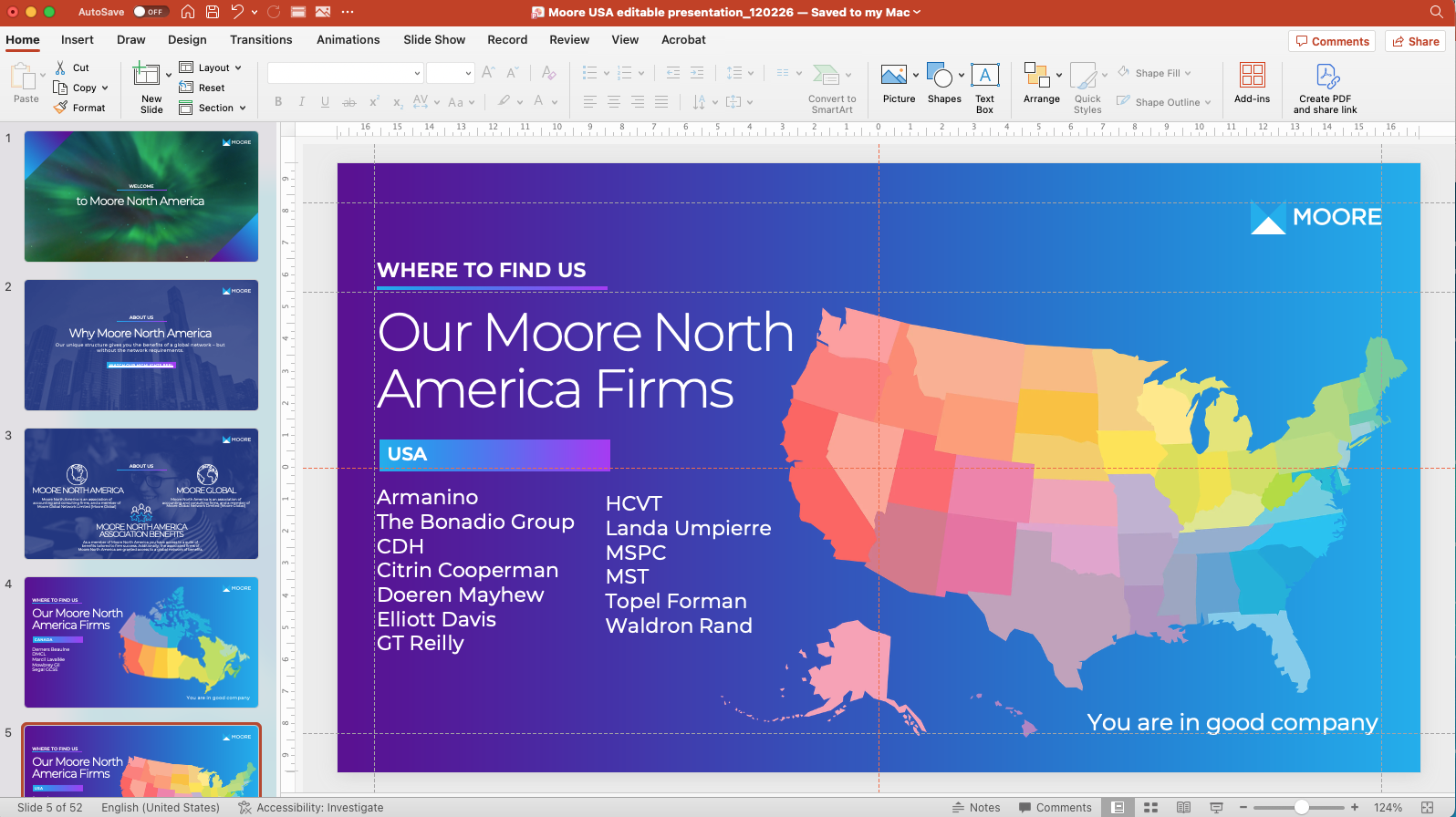Toggle Bold formatting
The height and width of the screenshot is (817, 1456).
coord(278,102)
